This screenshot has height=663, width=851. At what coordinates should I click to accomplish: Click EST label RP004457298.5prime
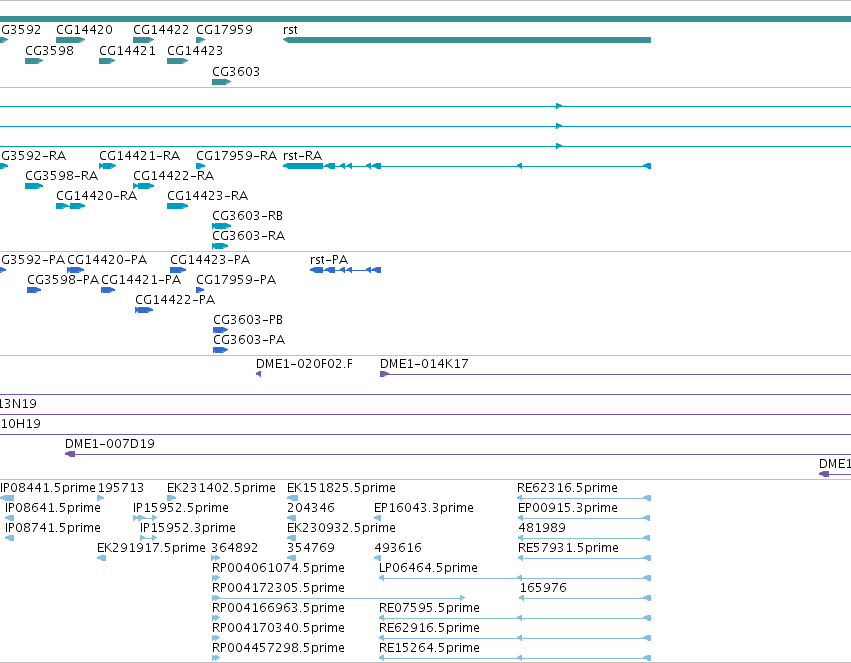(x=278, y=649)
